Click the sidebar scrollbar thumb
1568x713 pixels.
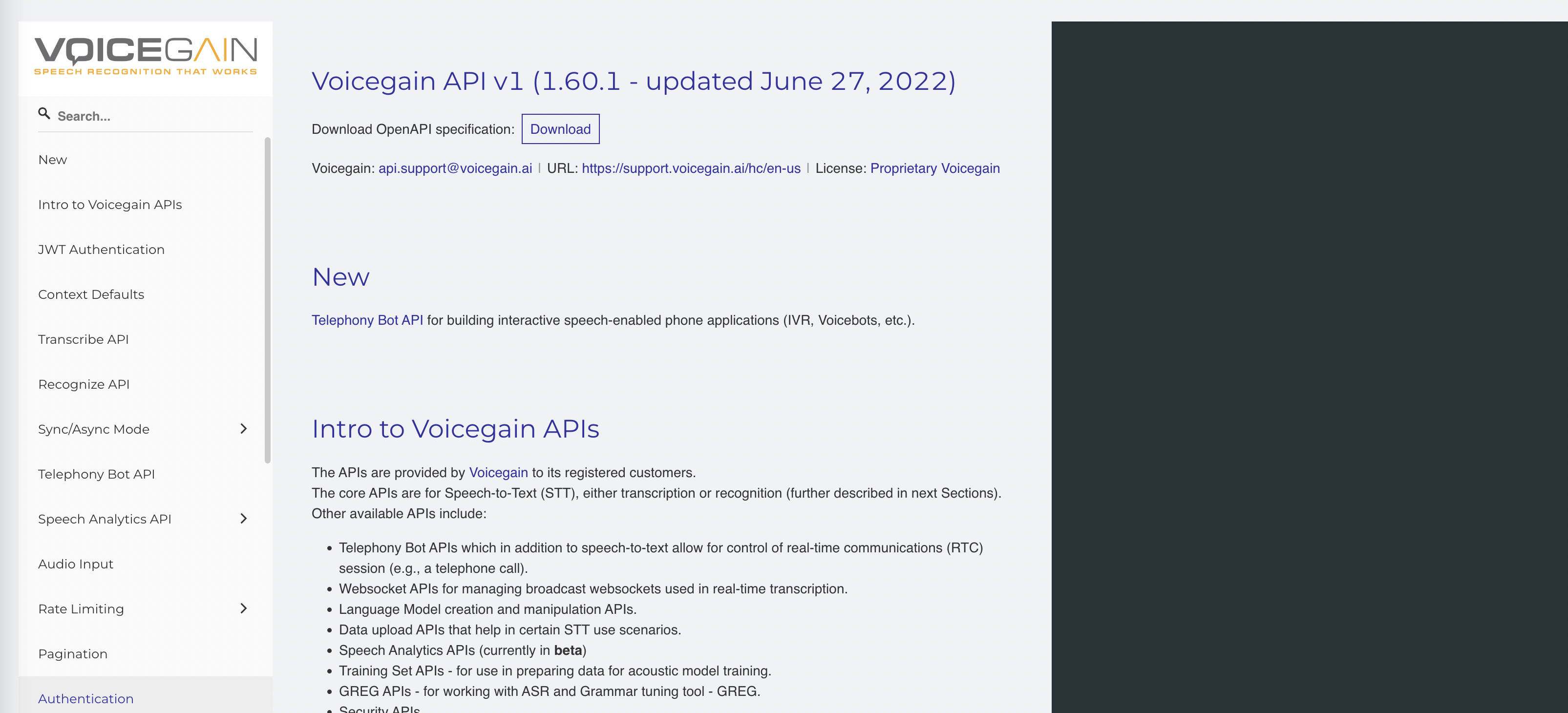(x=267, y=300)
